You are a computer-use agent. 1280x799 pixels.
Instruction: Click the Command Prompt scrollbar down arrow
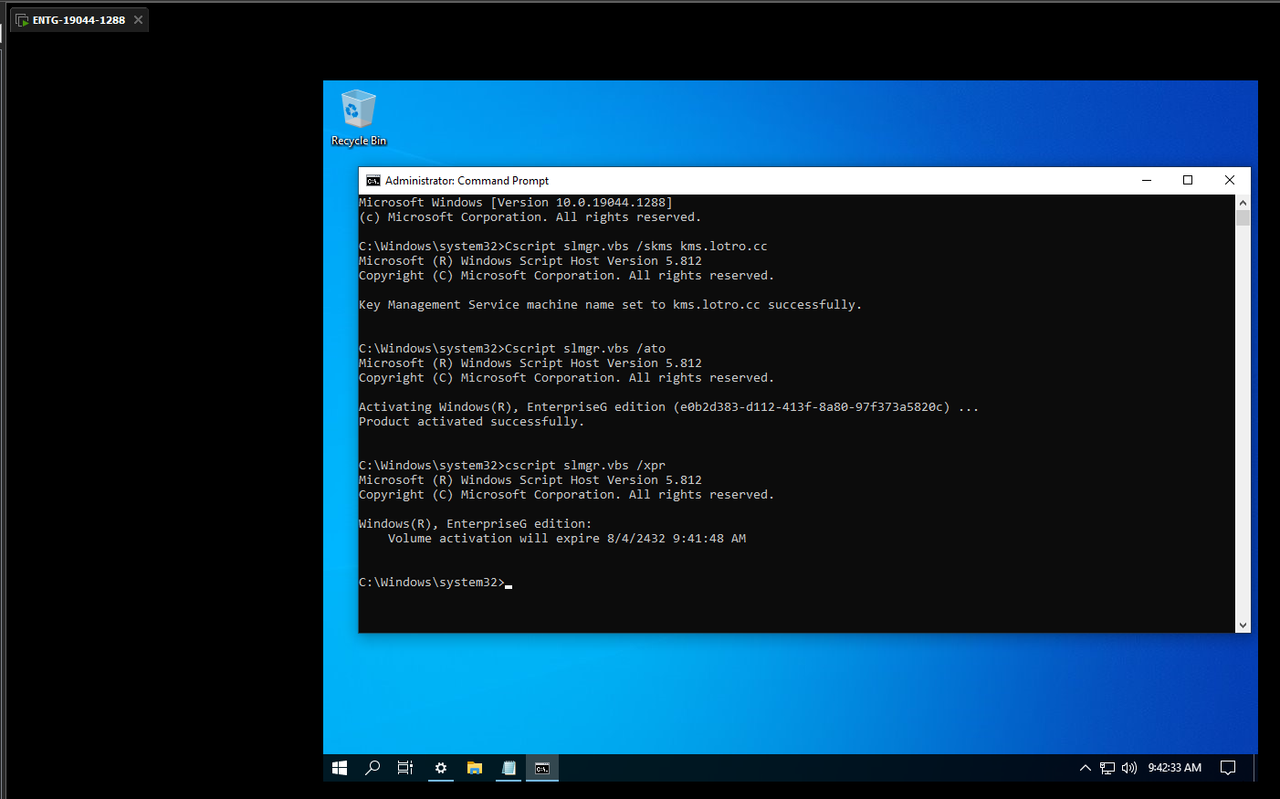1243,625
